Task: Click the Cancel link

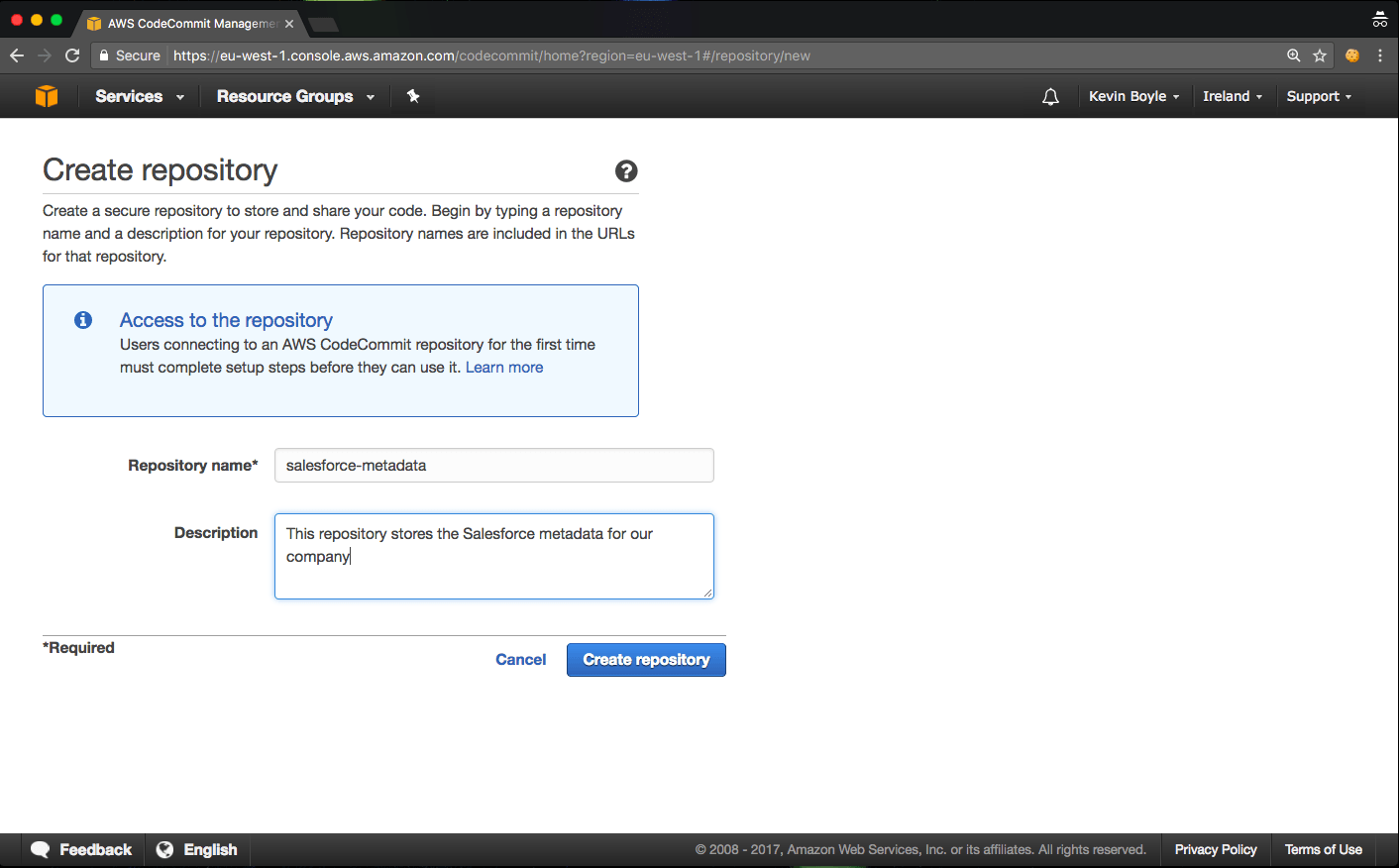Action: [x=520, y=660]
